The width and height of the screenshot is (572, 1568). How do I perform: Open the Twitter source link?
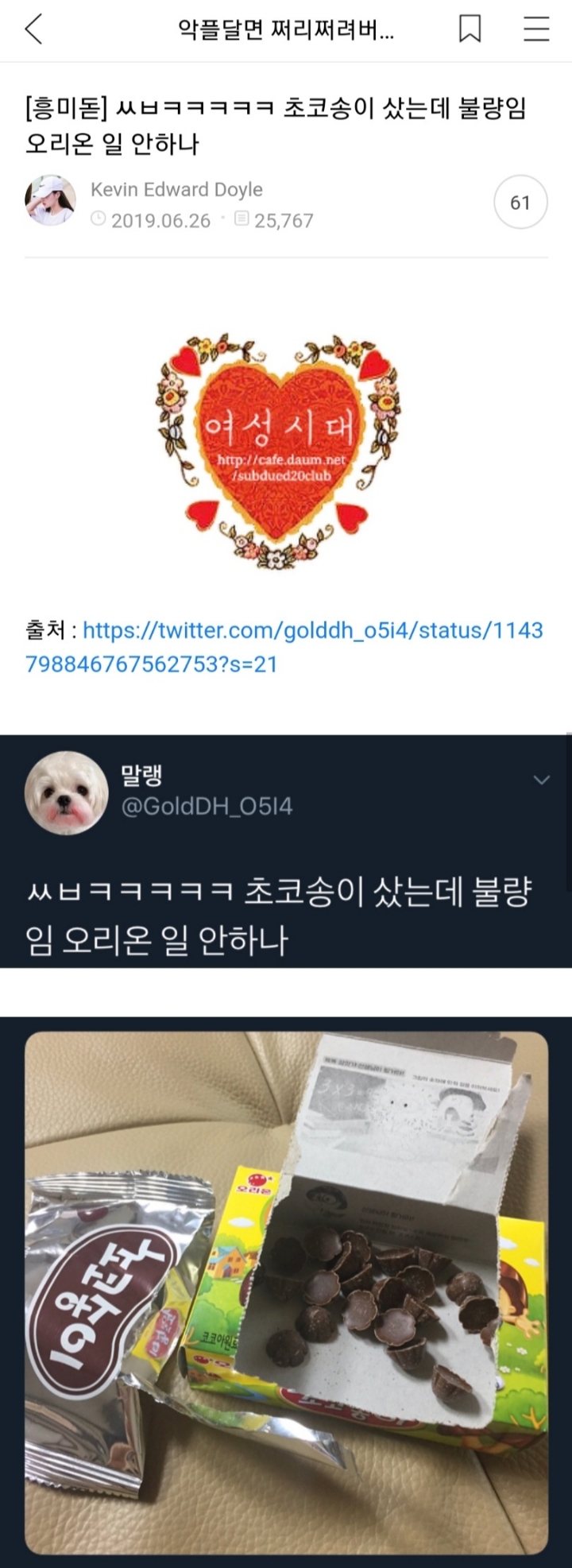(x=284, y=647)
